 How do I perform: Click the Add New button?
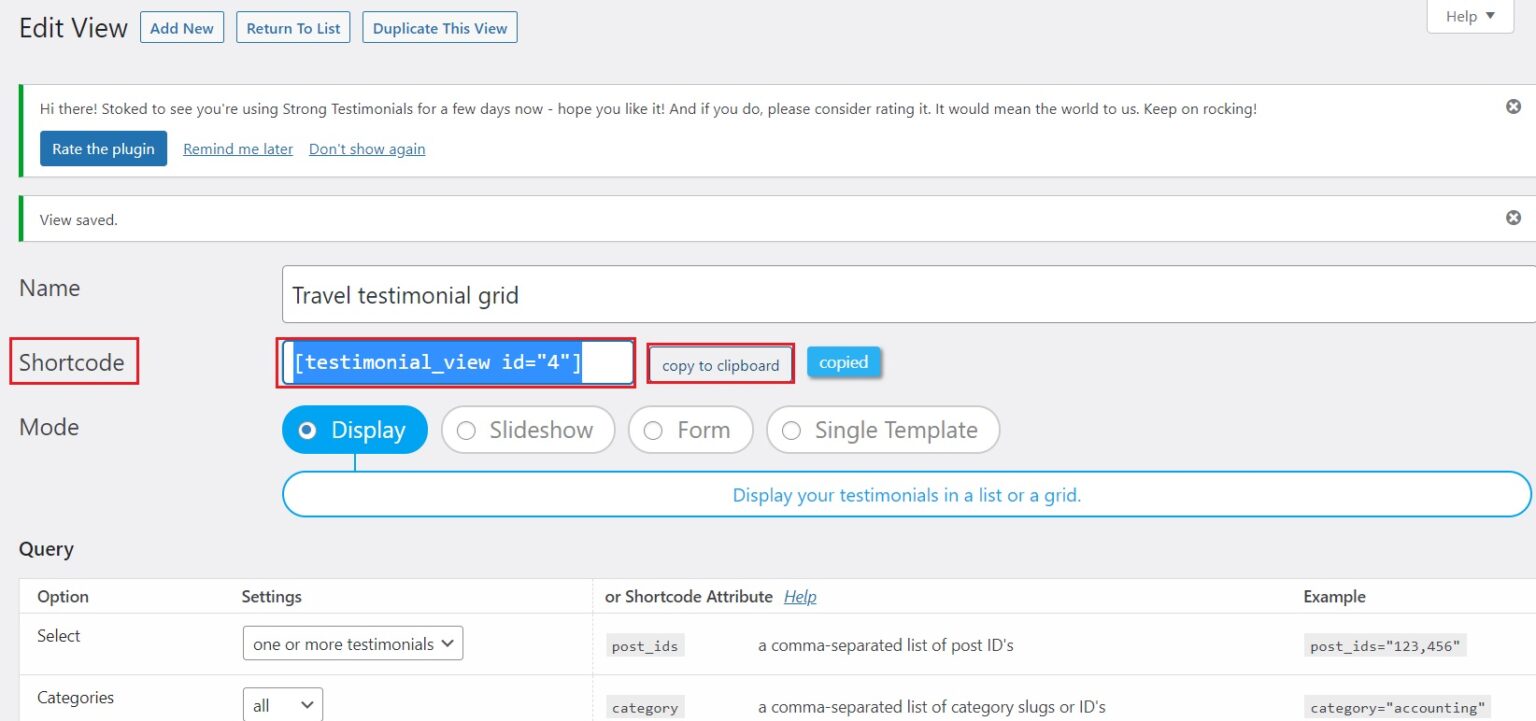point(182,28)
